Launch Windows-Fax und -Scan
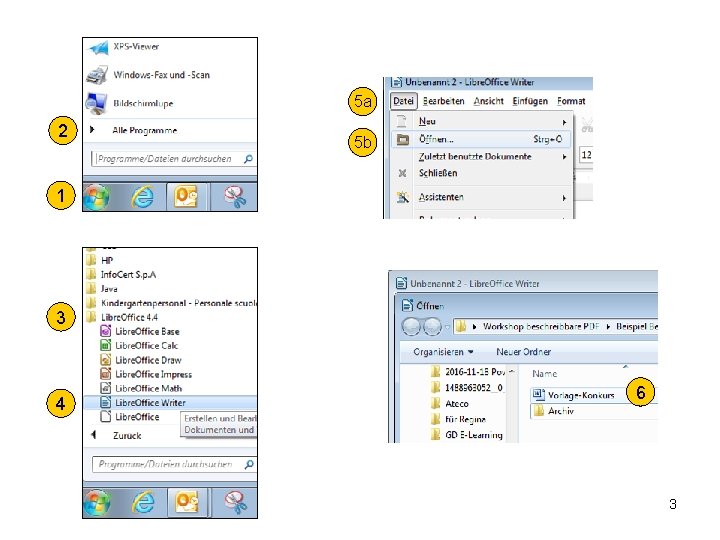720x540 pixels. click(148, 75)
